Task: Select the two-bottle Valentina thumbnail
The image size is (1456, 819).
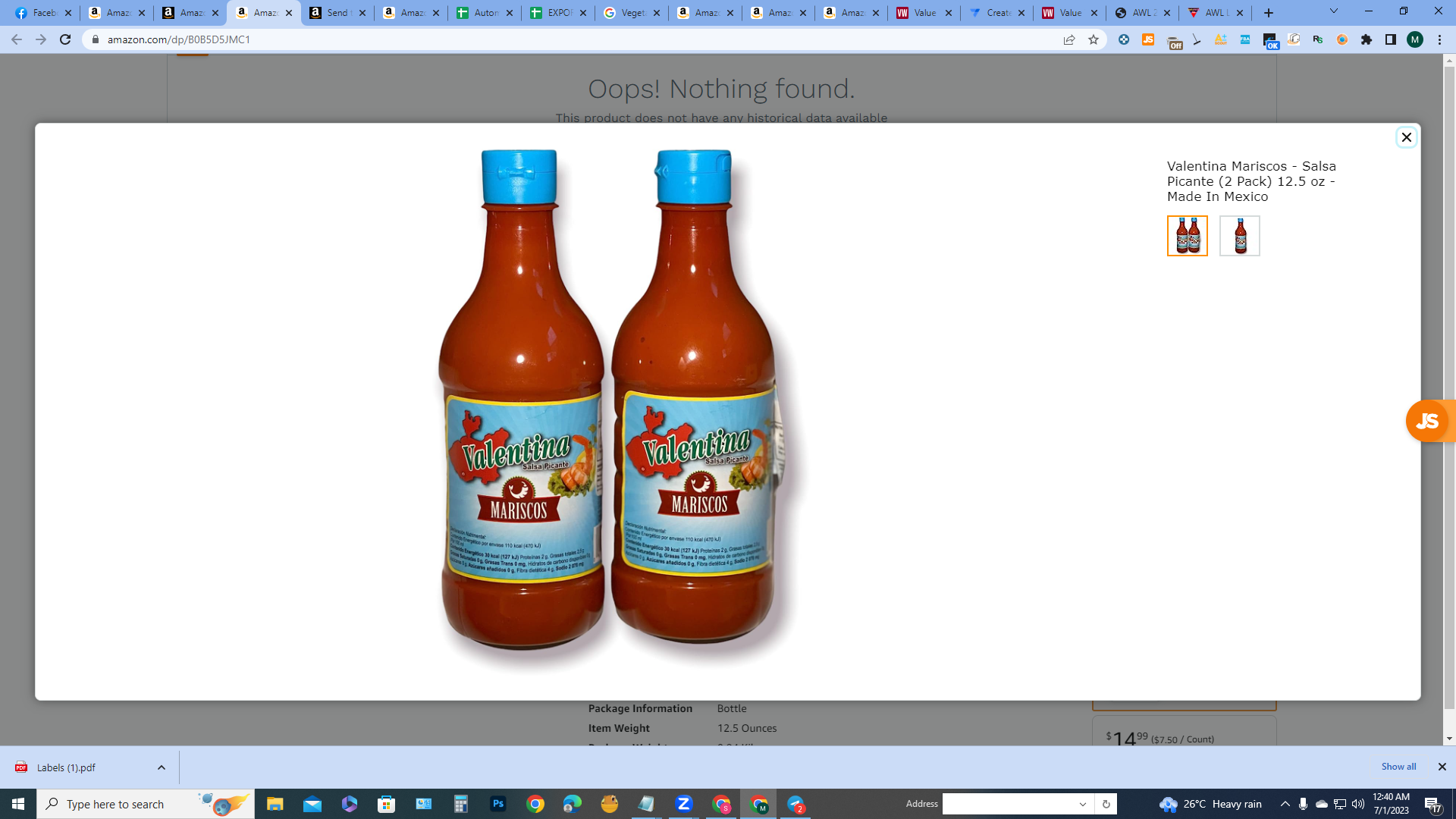Action: 1187,236
